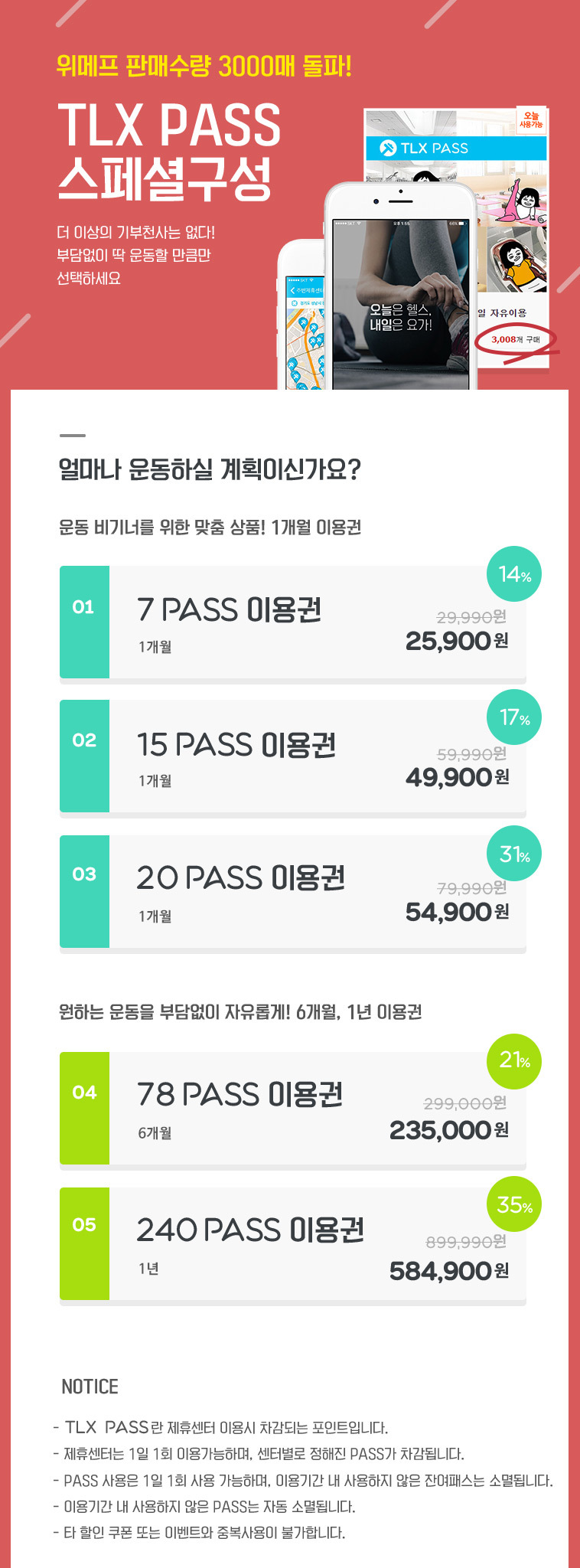Click the teal 01 number block

point(84,622)
